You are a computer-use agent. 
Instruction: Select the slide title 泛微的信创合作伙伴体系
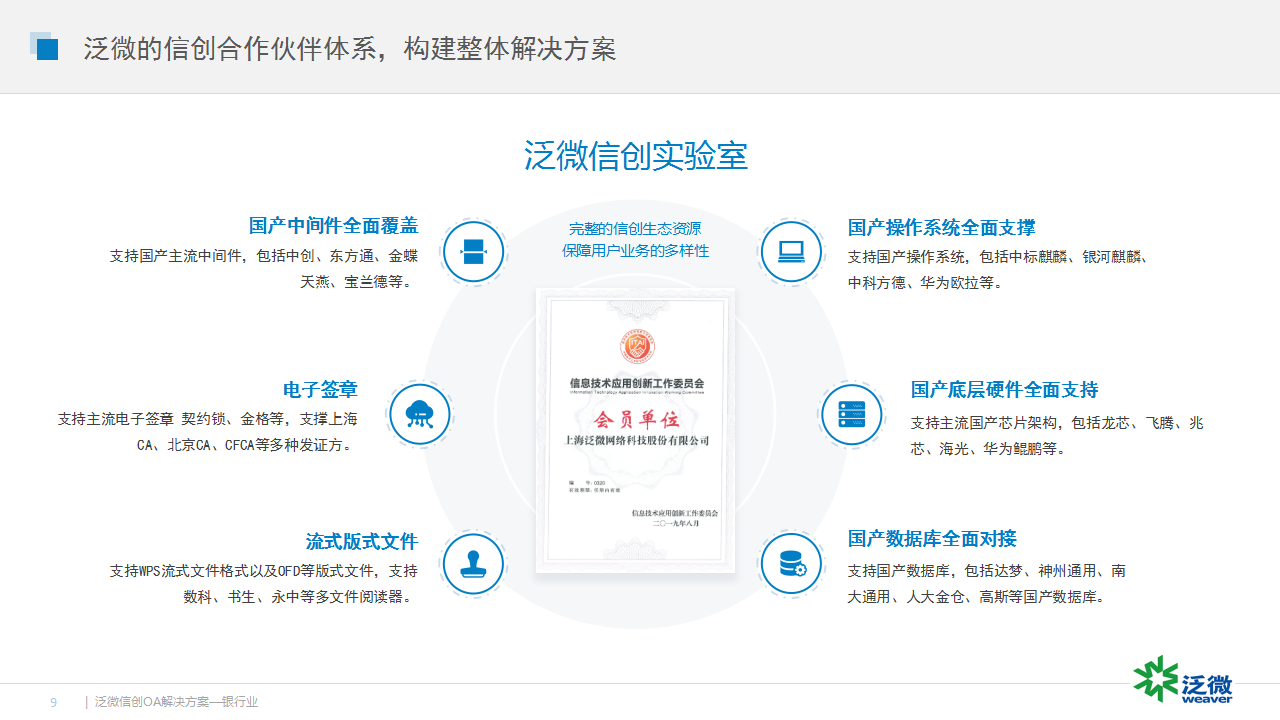point(232,48)
